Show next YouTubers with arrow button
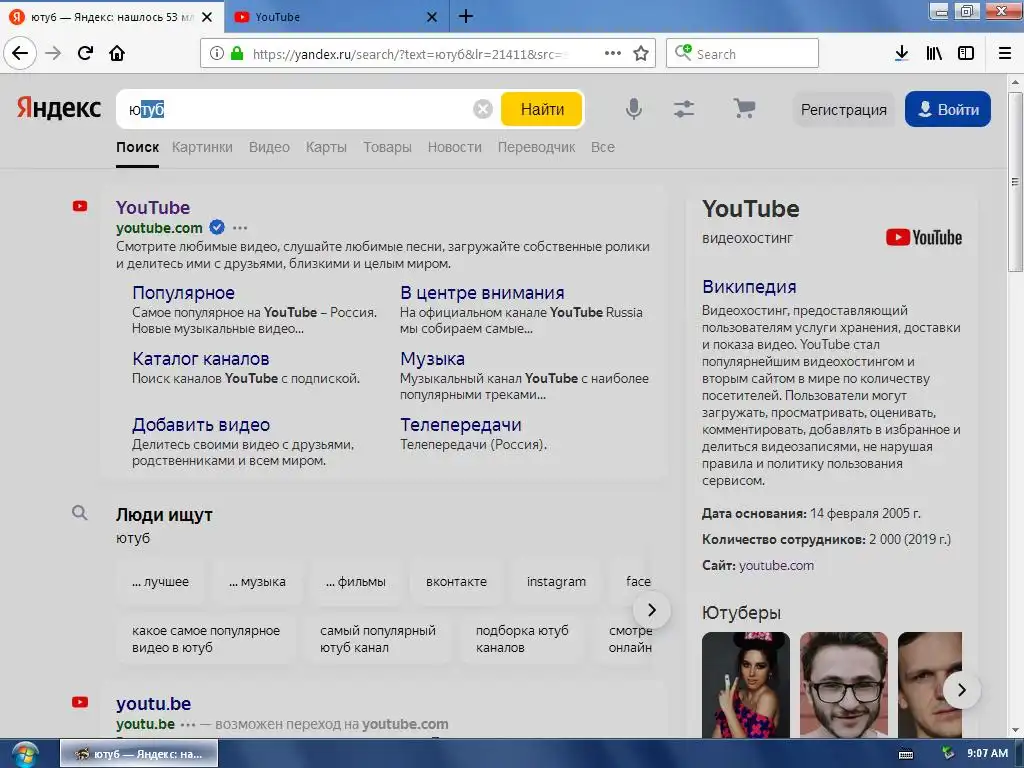 pos(961,690)
